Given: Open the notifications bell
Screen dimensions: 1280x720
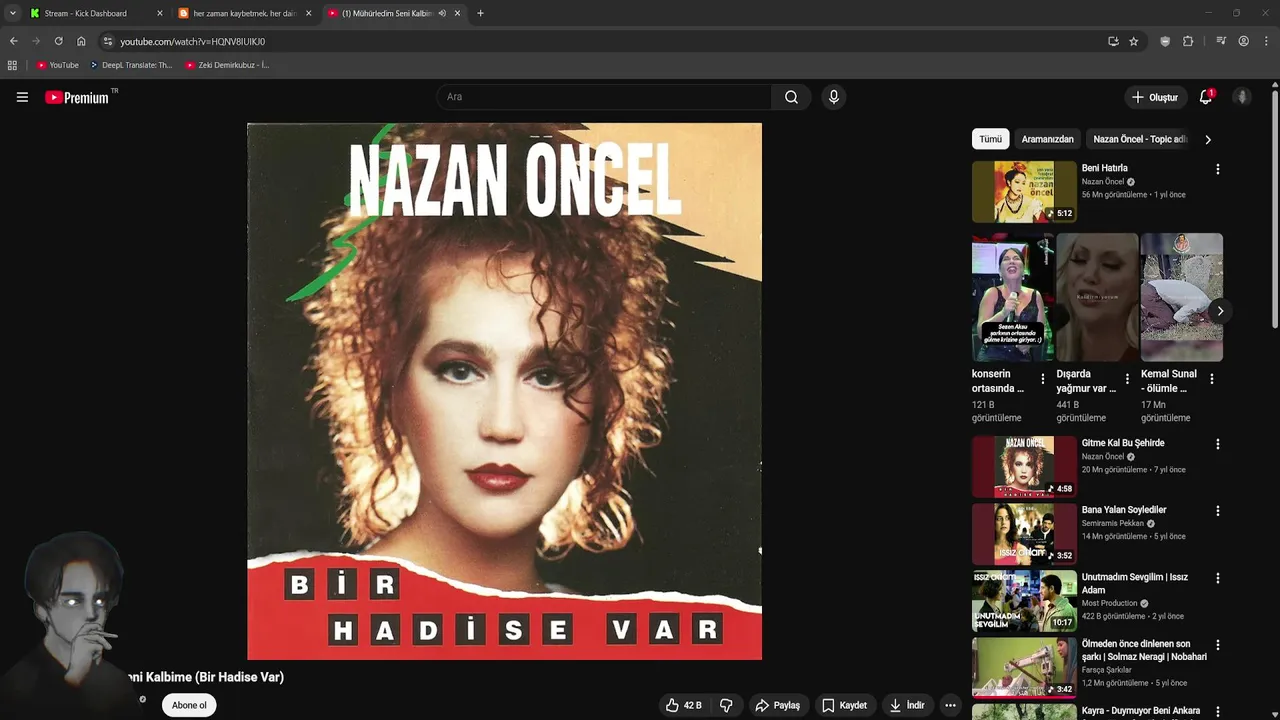Looking at the screenshot, I should click(x=1206, y=97).
